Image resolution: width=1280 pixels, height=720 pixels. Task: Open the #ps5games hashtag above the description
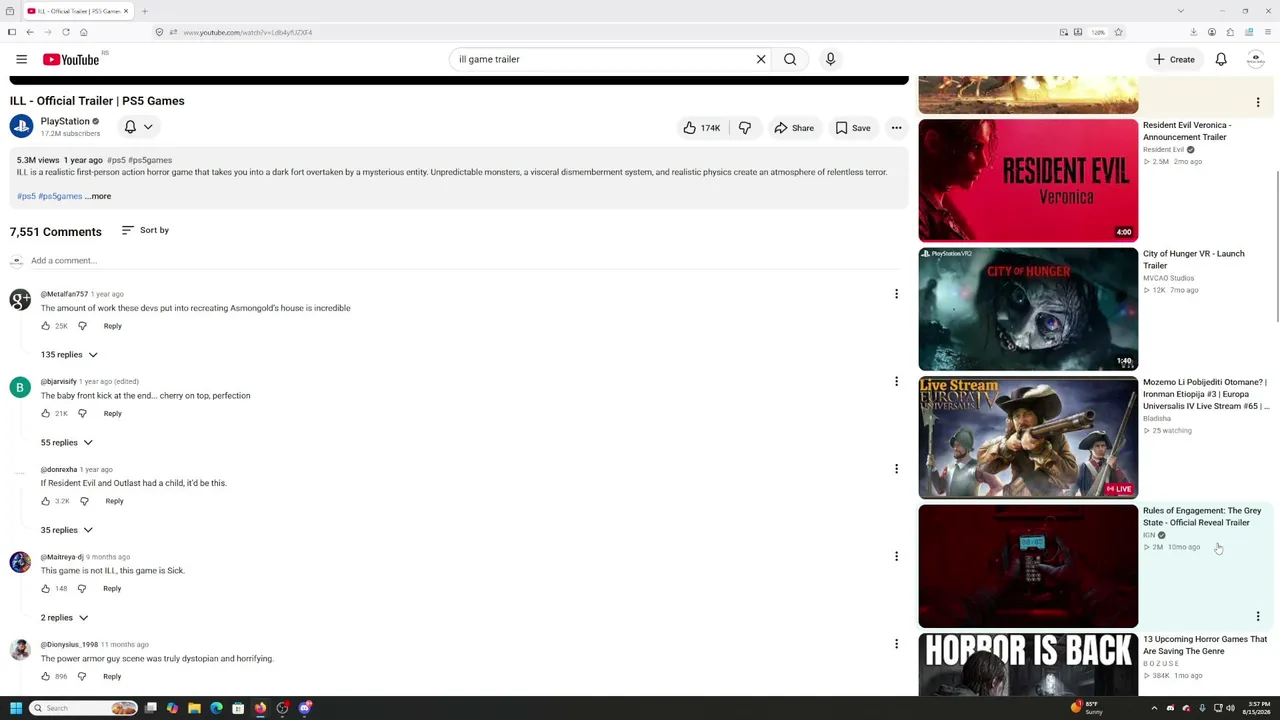[x=150, y=160]
